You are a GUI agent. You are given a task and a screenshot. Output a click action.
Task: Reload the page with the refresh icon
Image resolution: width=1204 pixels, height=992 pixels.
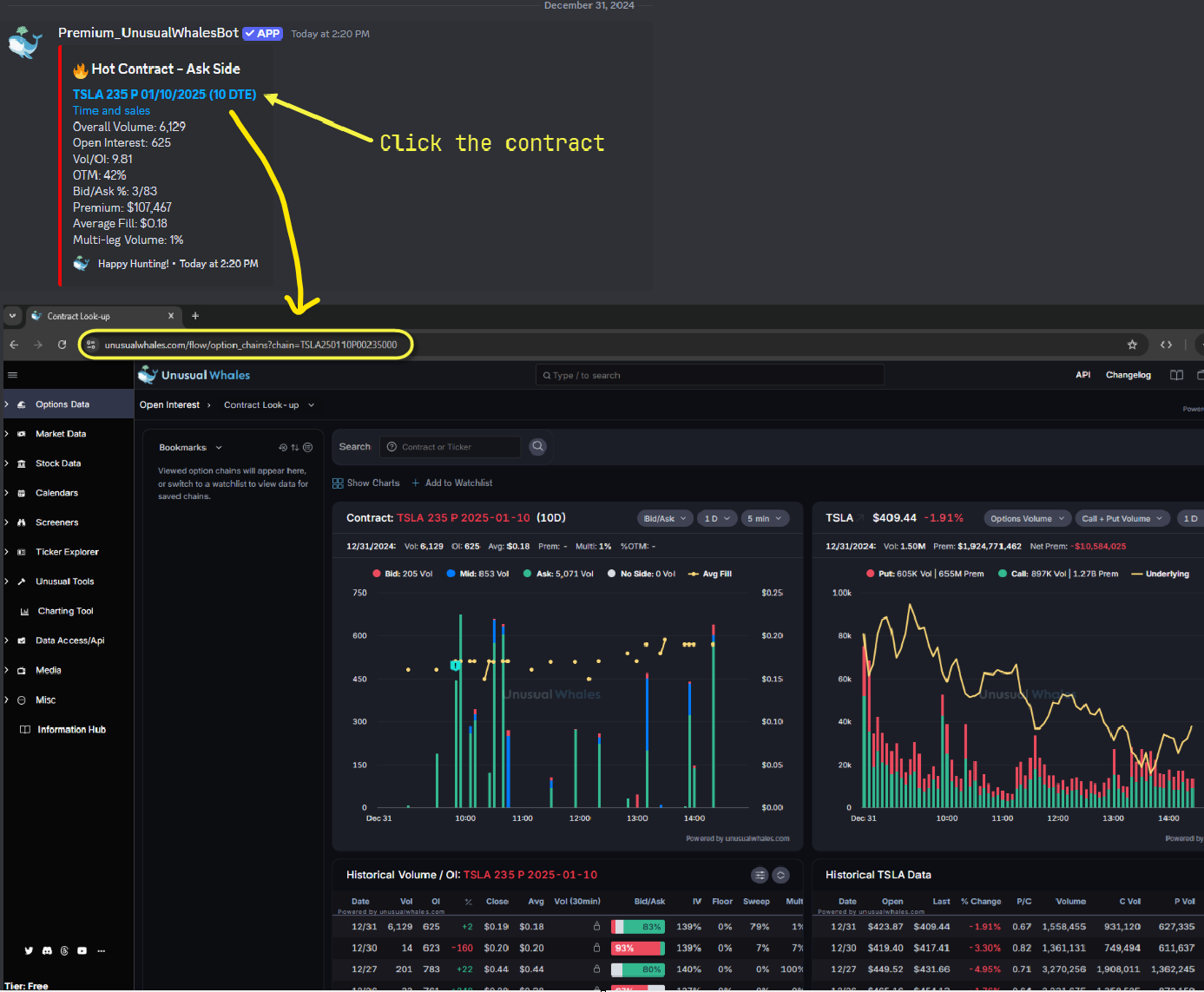point(62,345)
